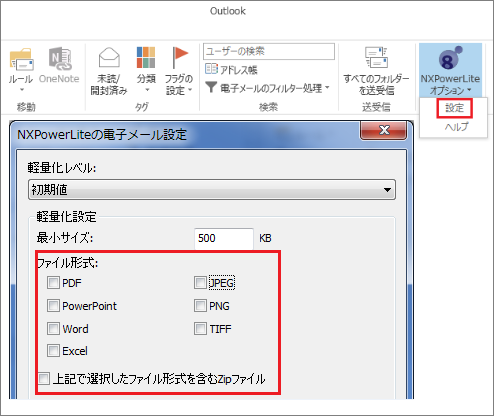Screen dimensions: 494x416
Task: Check the PowerPoint file format option
Action: tap(53, 306)
